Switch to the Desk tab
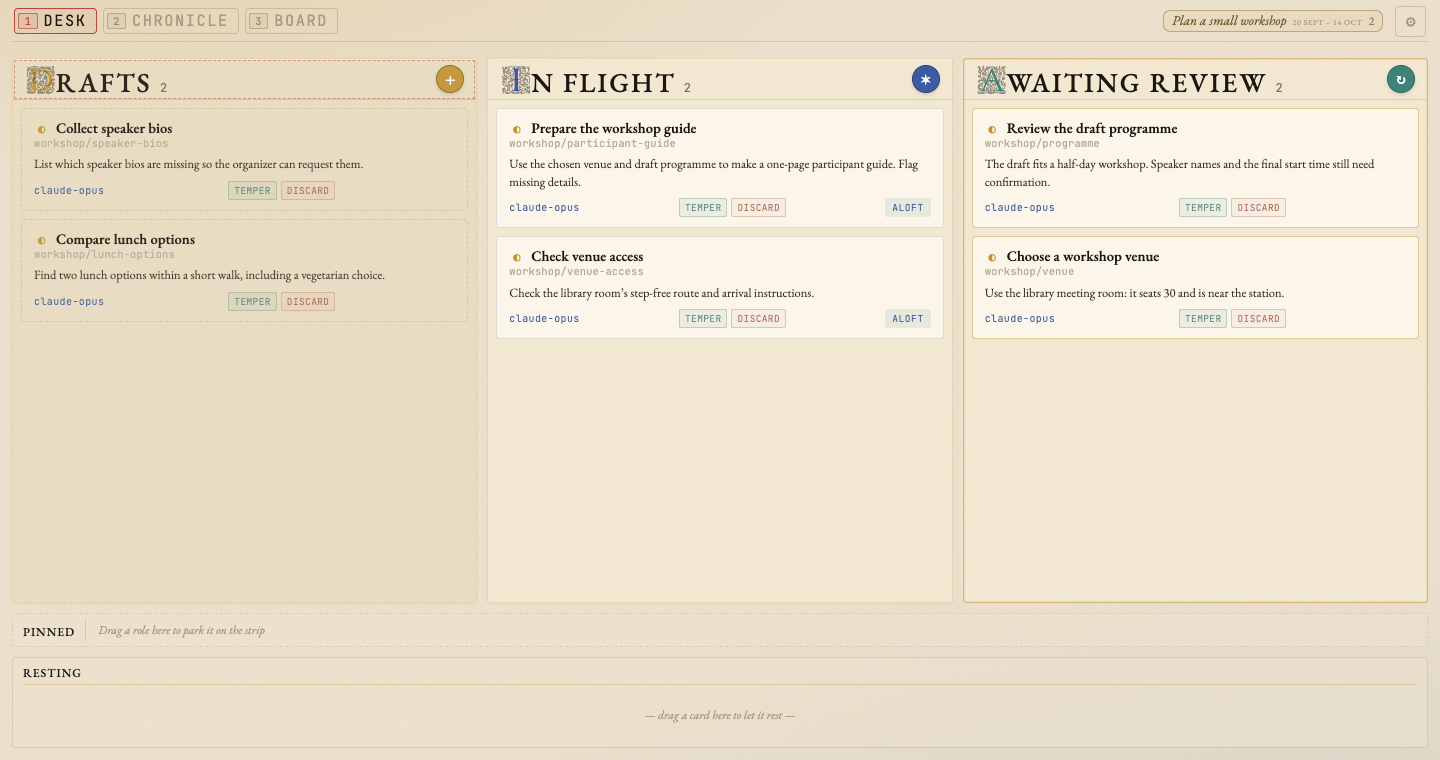 [55, 21]
